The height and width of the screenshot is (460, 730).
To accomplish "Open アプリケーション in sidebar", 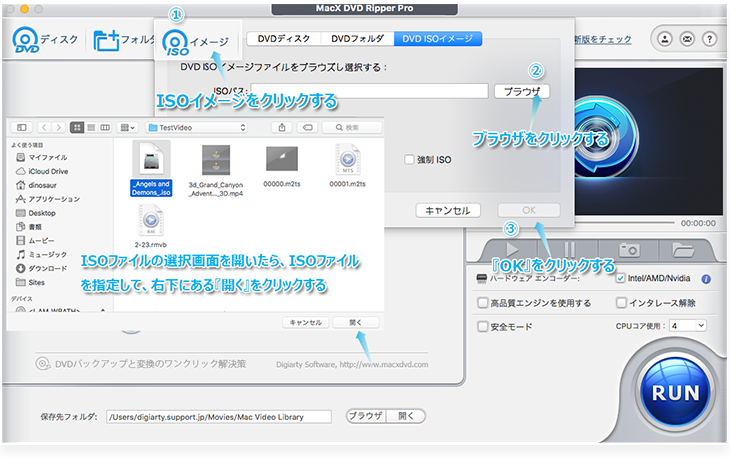I will [x=47, y=199].
